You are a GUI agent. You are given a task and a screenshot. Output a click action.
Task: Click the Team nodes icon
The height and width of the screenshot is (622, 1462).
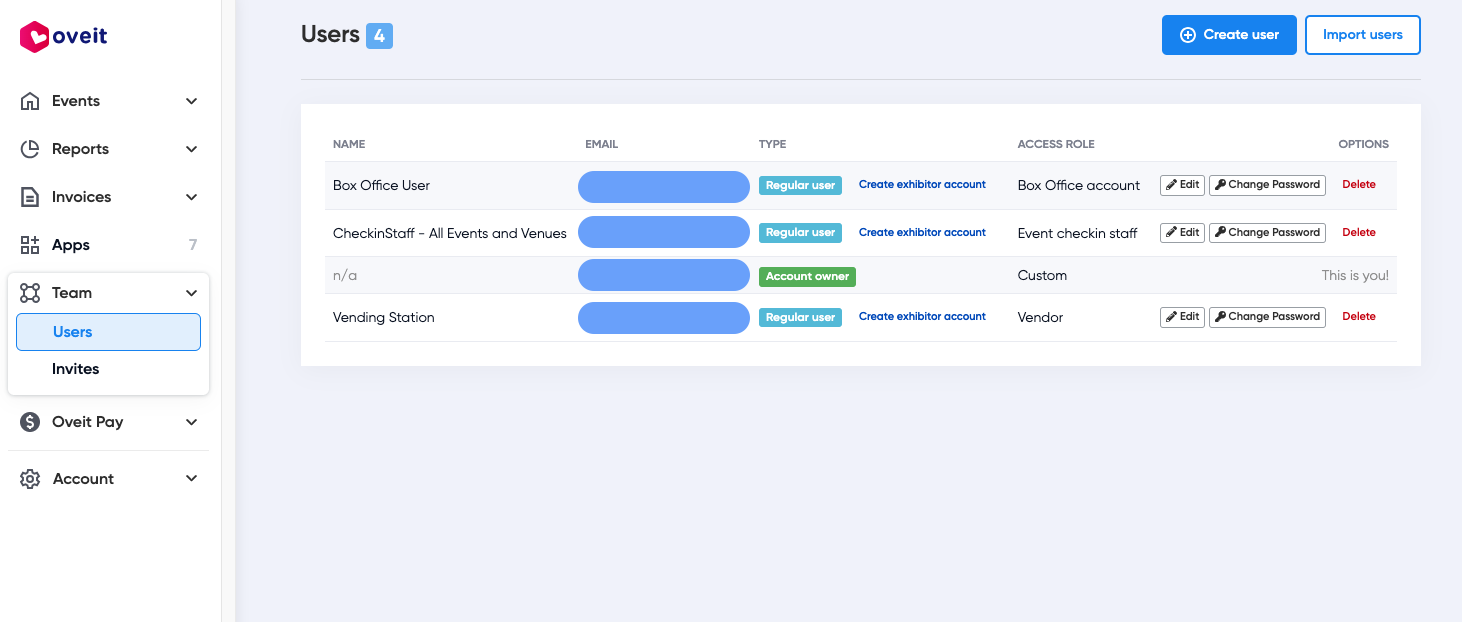click(x=30, y=293)
